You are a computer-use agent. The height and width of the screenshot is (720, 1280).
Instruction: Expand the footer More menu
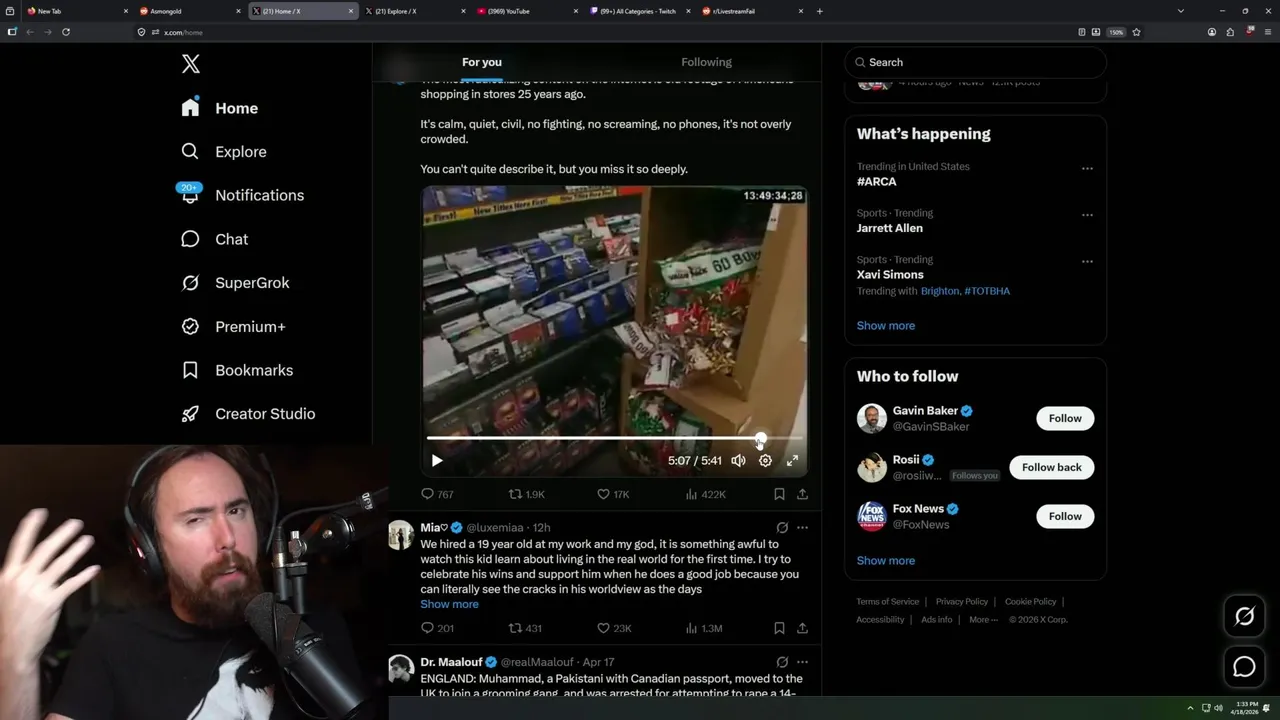coord(982,620)
